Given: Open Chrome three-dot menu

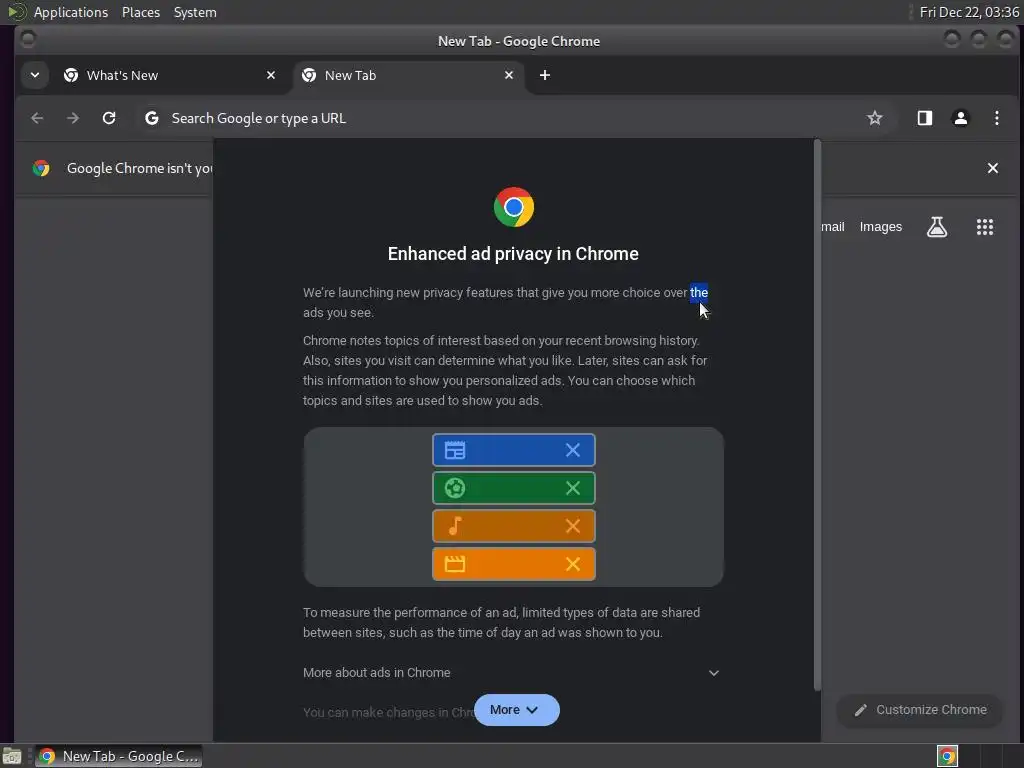Looking at the screenshot, I should tap(997, 118).
